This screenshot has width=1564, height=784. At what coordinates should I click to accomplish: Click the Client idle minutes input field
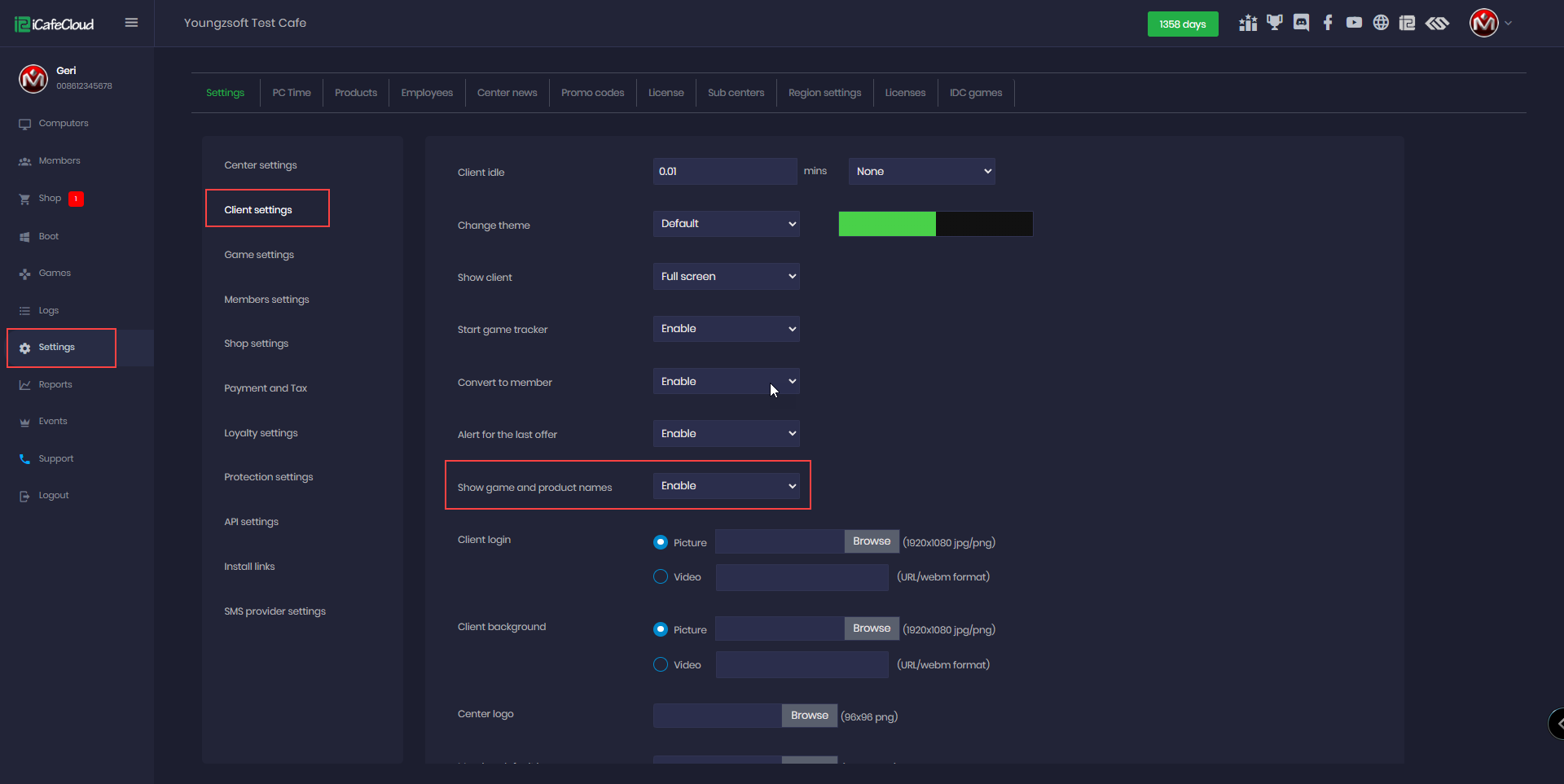[x=724, y=172]
